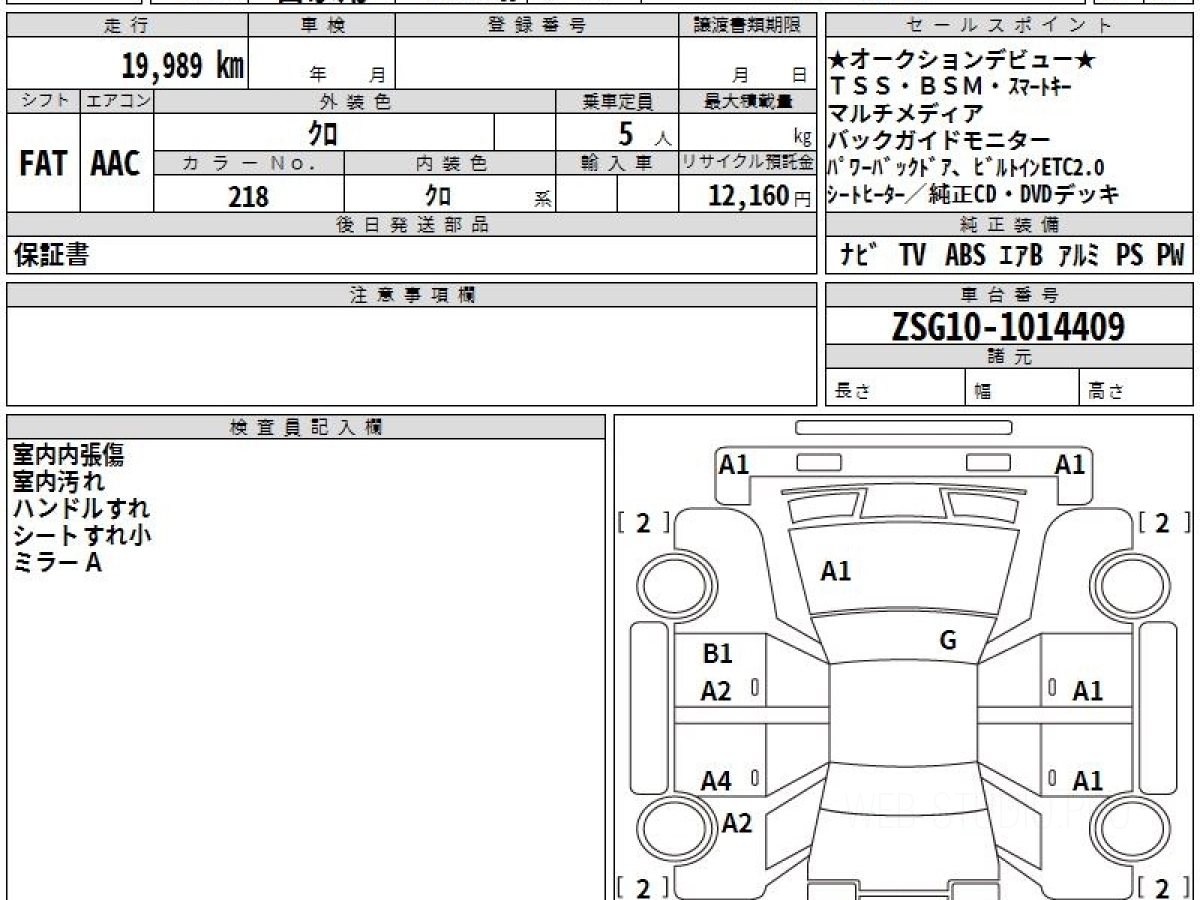Click the ミラーA inspector note

(58, 563)
